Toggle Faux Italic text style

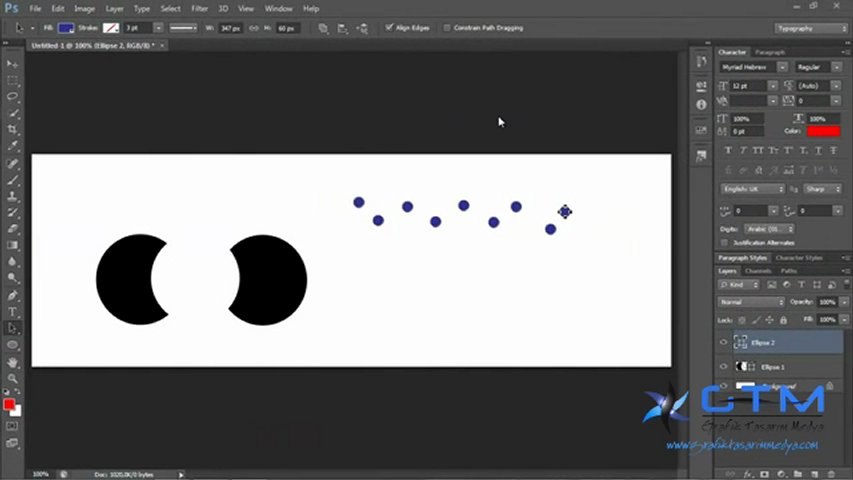click(743, 150)
